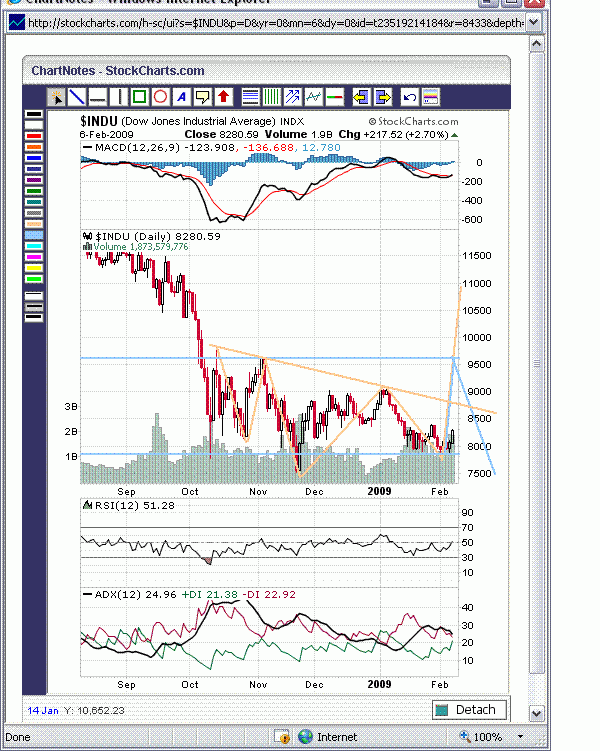Click the undo arrow icon

409,97
